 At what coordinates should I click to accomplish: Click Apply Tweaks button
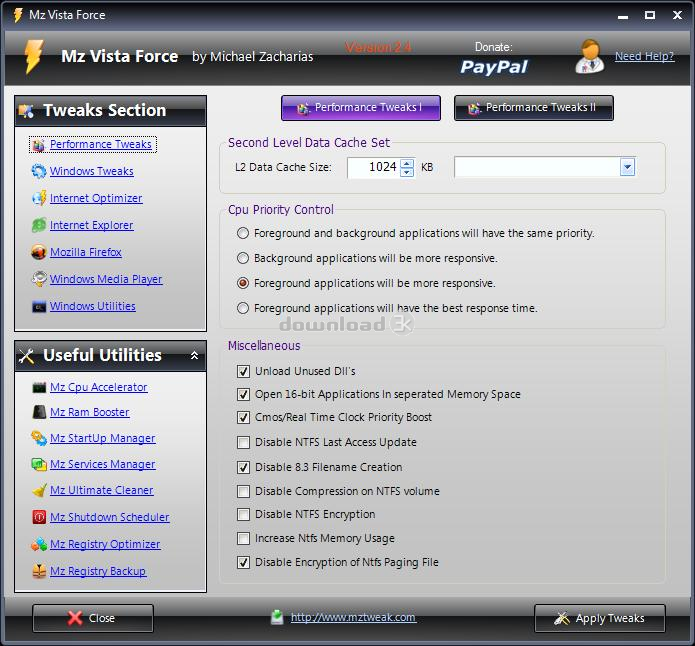pos(600,618)
